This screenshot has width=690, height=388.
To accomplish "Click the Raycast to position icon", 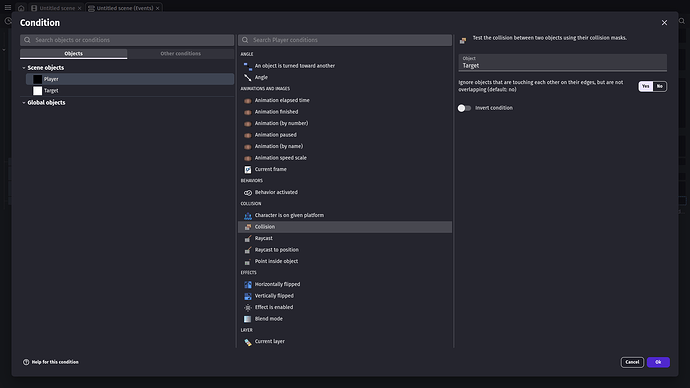I will 248,250.
